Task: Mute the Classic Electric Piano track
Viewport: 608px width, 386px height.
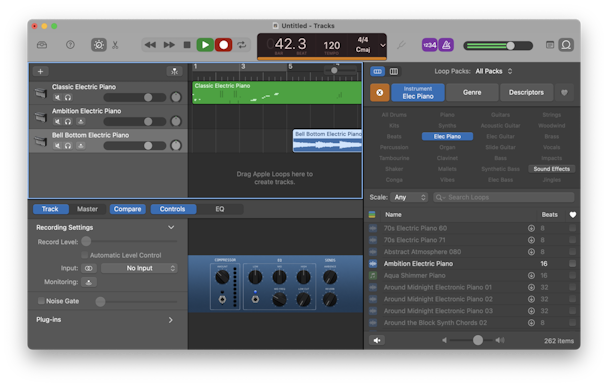Action: point(57,97)
